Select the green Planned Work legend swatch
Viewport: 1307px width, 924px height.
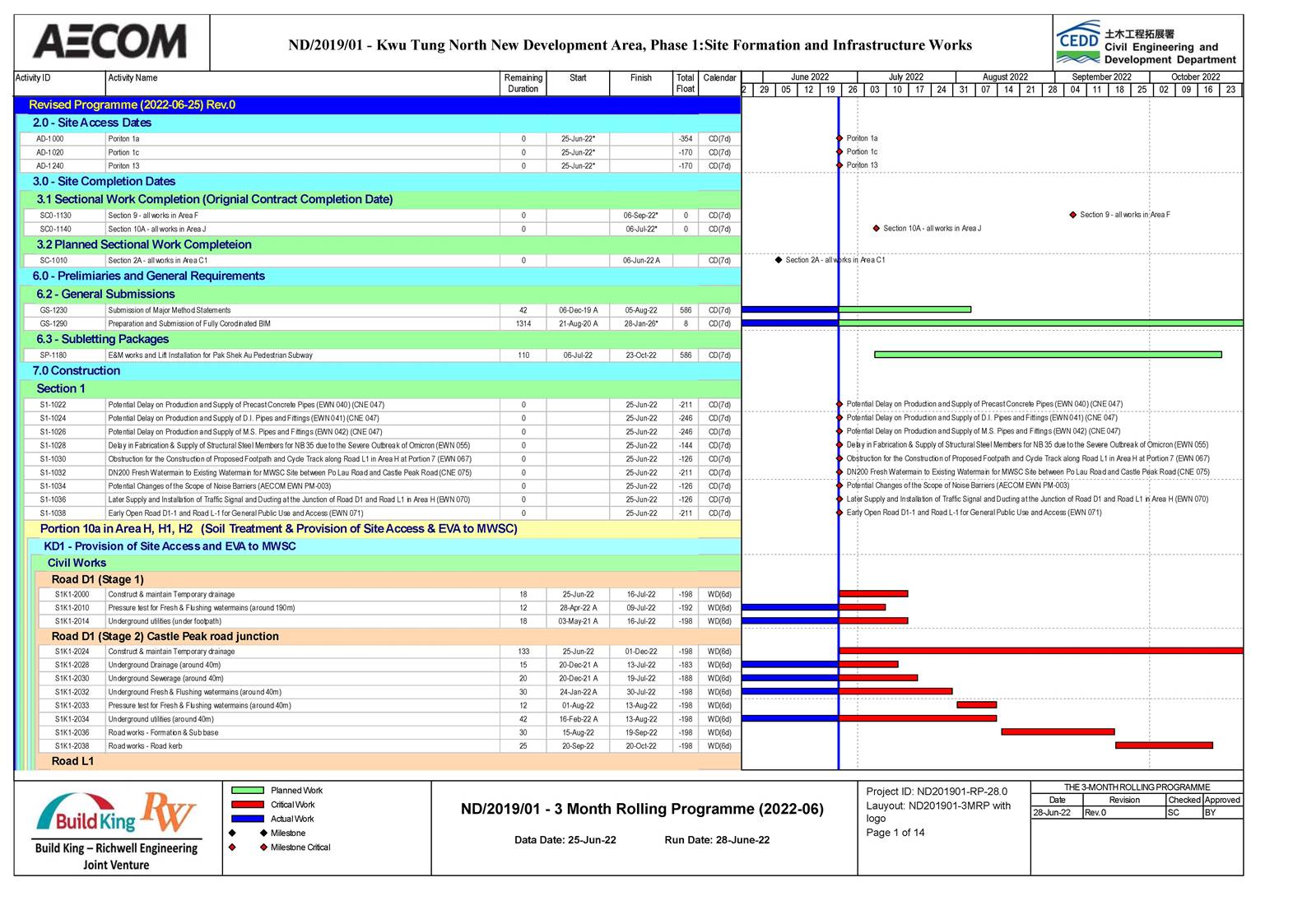248,791
